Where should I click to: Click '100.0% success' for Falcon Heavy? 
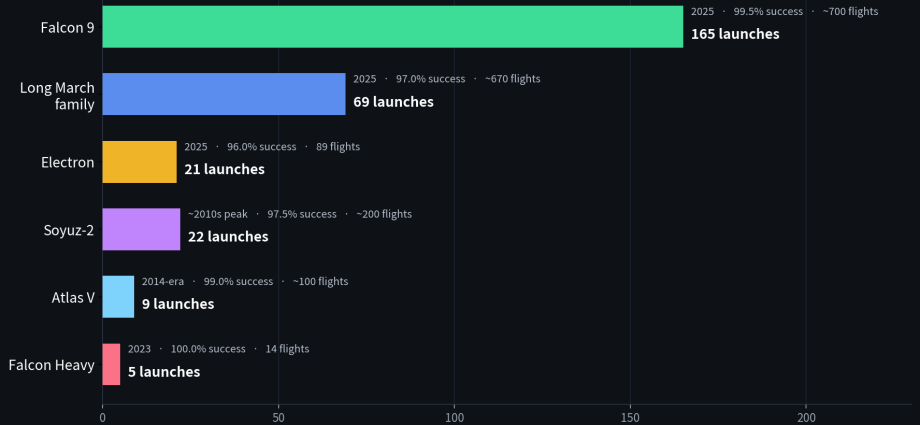(208, 349)
